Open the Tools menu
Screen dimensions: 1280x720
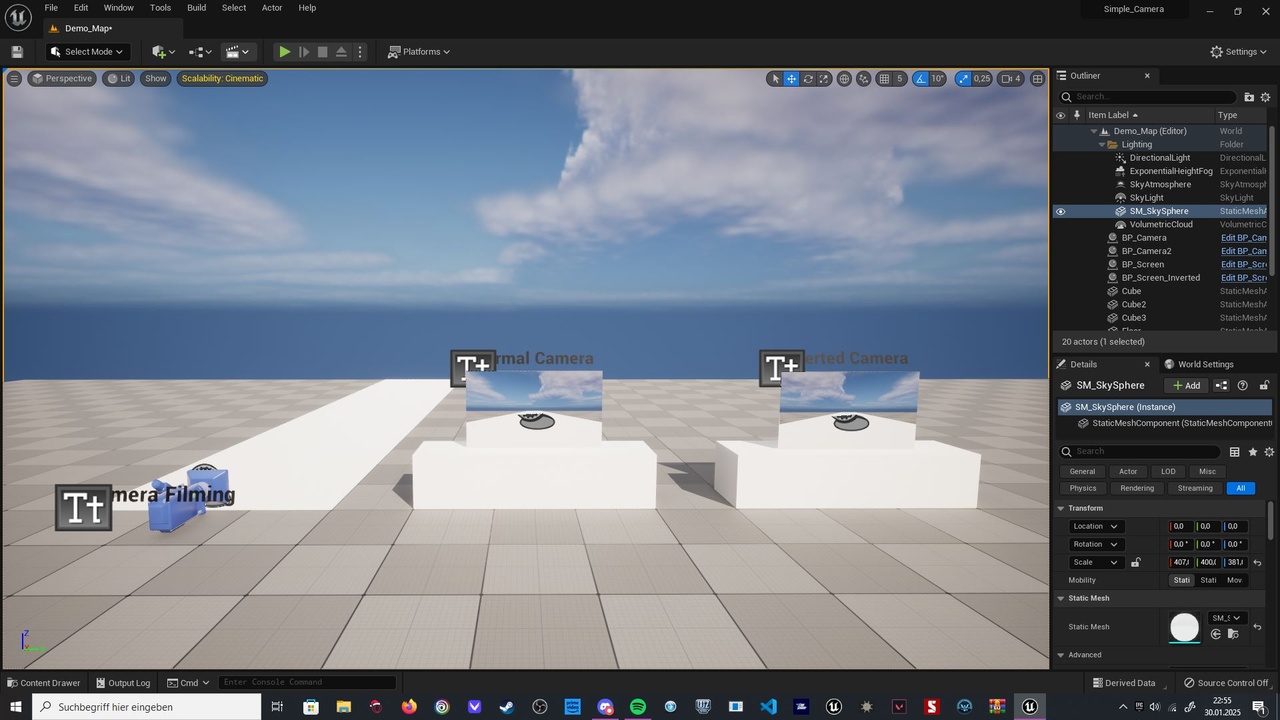pyautogui.click(x=160, y=8)
